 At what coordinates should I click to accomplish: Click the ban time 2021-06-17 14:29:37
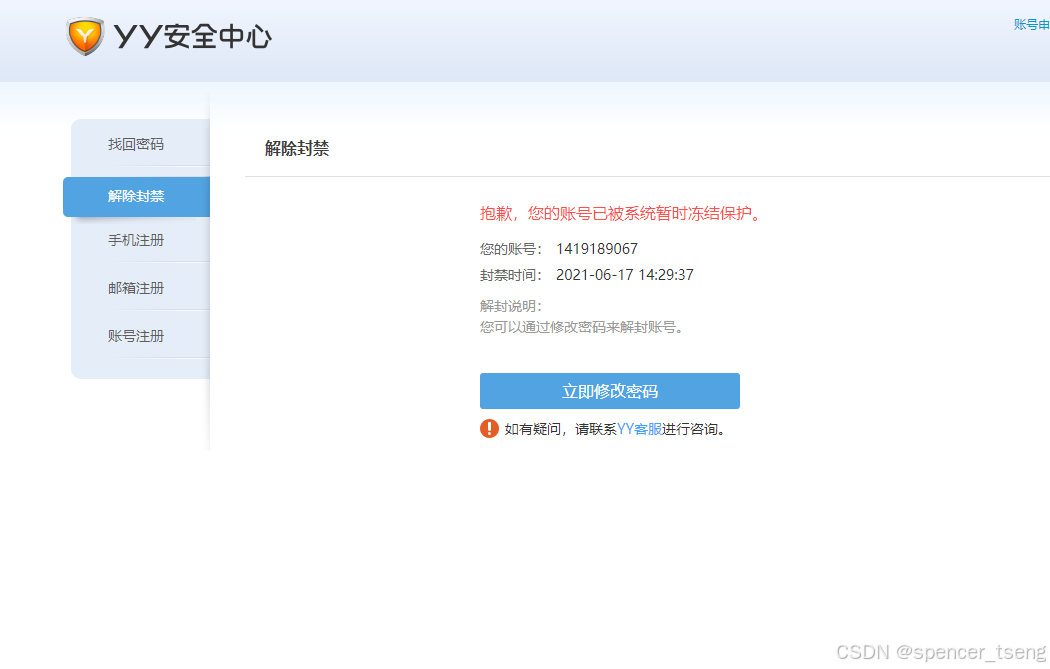point(625,275)
